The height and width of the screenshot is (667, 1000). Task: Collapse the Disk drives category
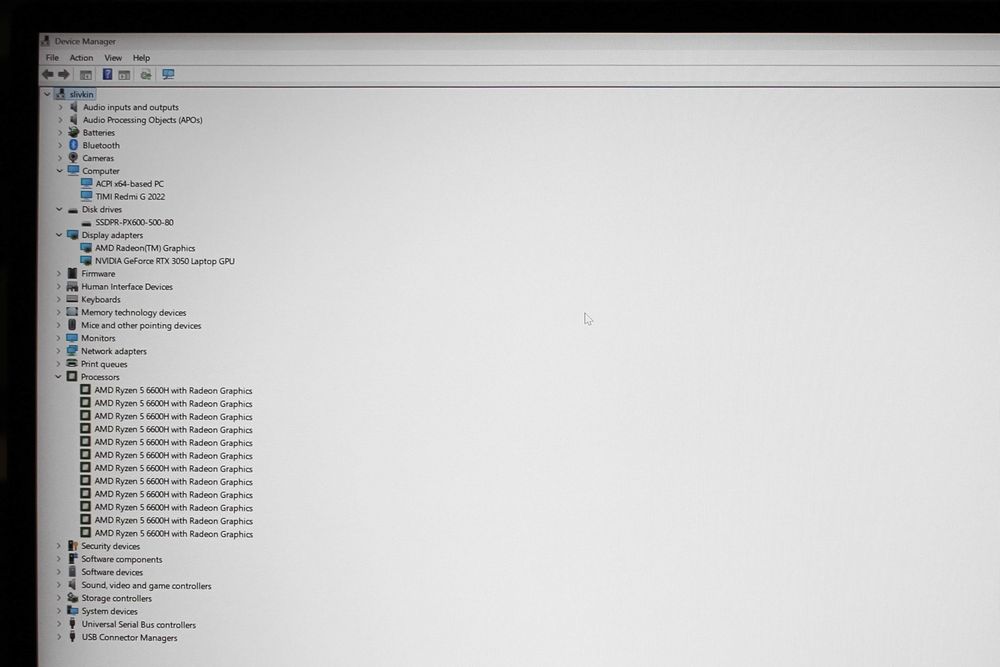(59, 209)
